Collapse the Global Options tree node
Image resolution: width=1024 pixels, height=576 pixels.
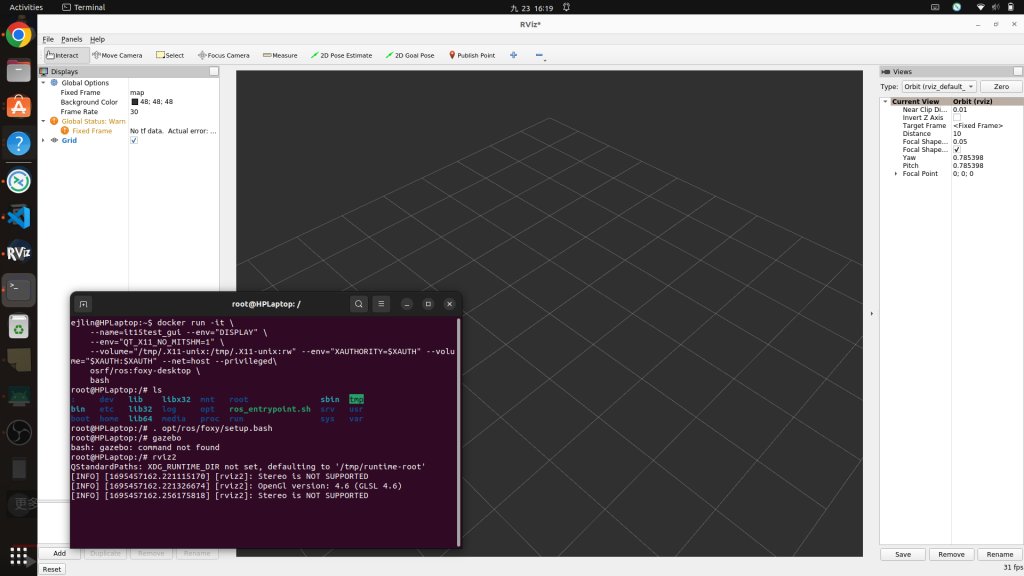(x=44, y=83)
